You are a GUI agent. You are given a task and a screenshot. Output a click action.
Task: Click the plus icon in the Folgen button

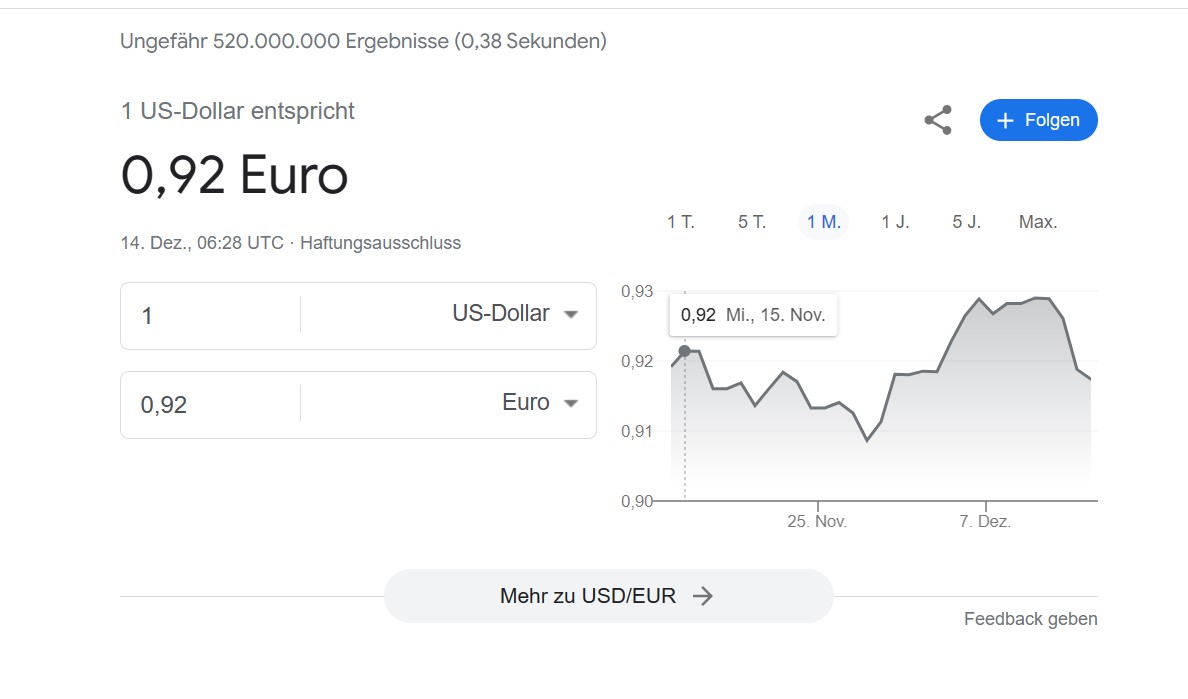click(x=1005, y=120)
